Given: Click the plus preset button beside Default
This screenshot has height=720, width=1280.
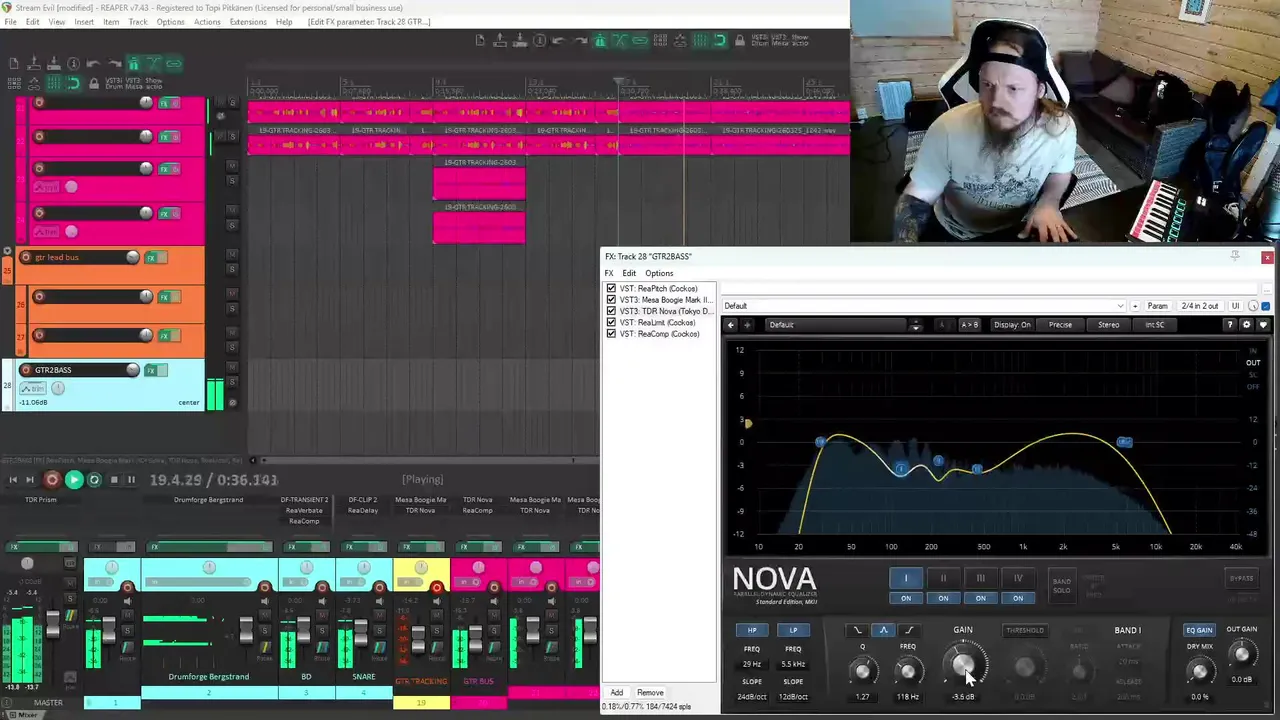Looking at the screenshot, I should (1135, 306).
